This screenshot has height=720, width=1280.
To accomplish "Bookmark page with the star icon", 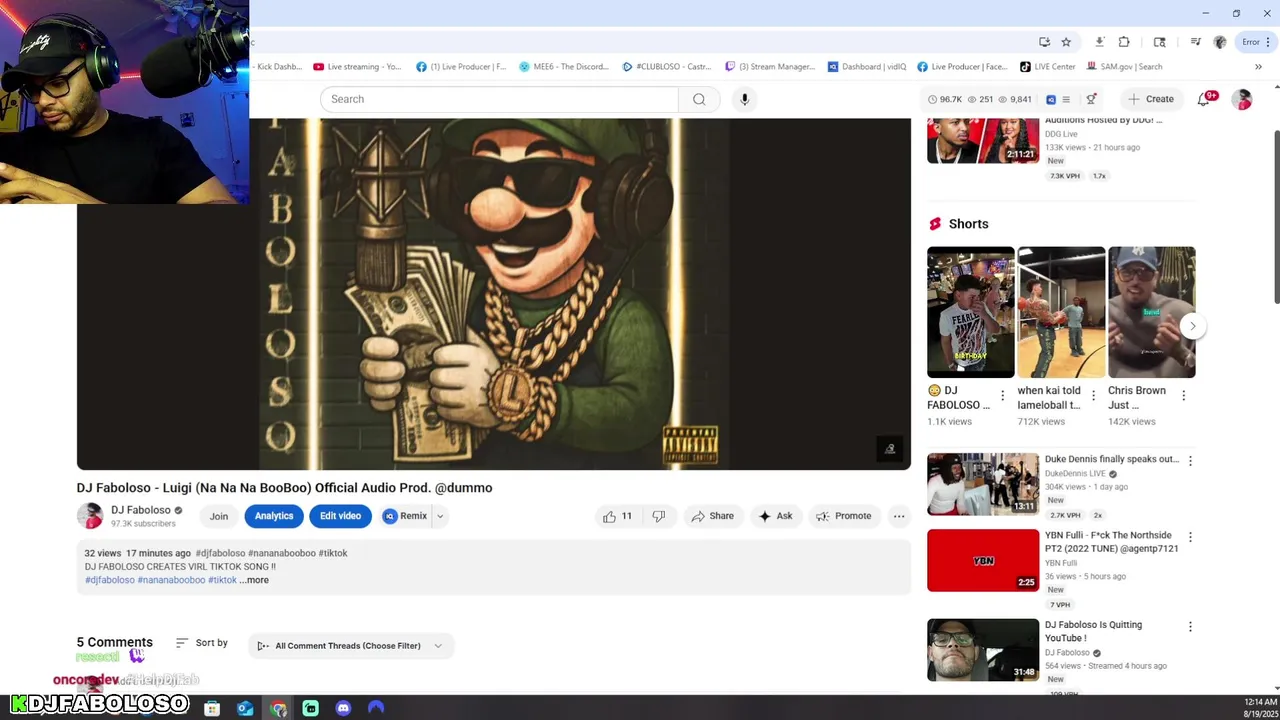I will point(1066,42).
